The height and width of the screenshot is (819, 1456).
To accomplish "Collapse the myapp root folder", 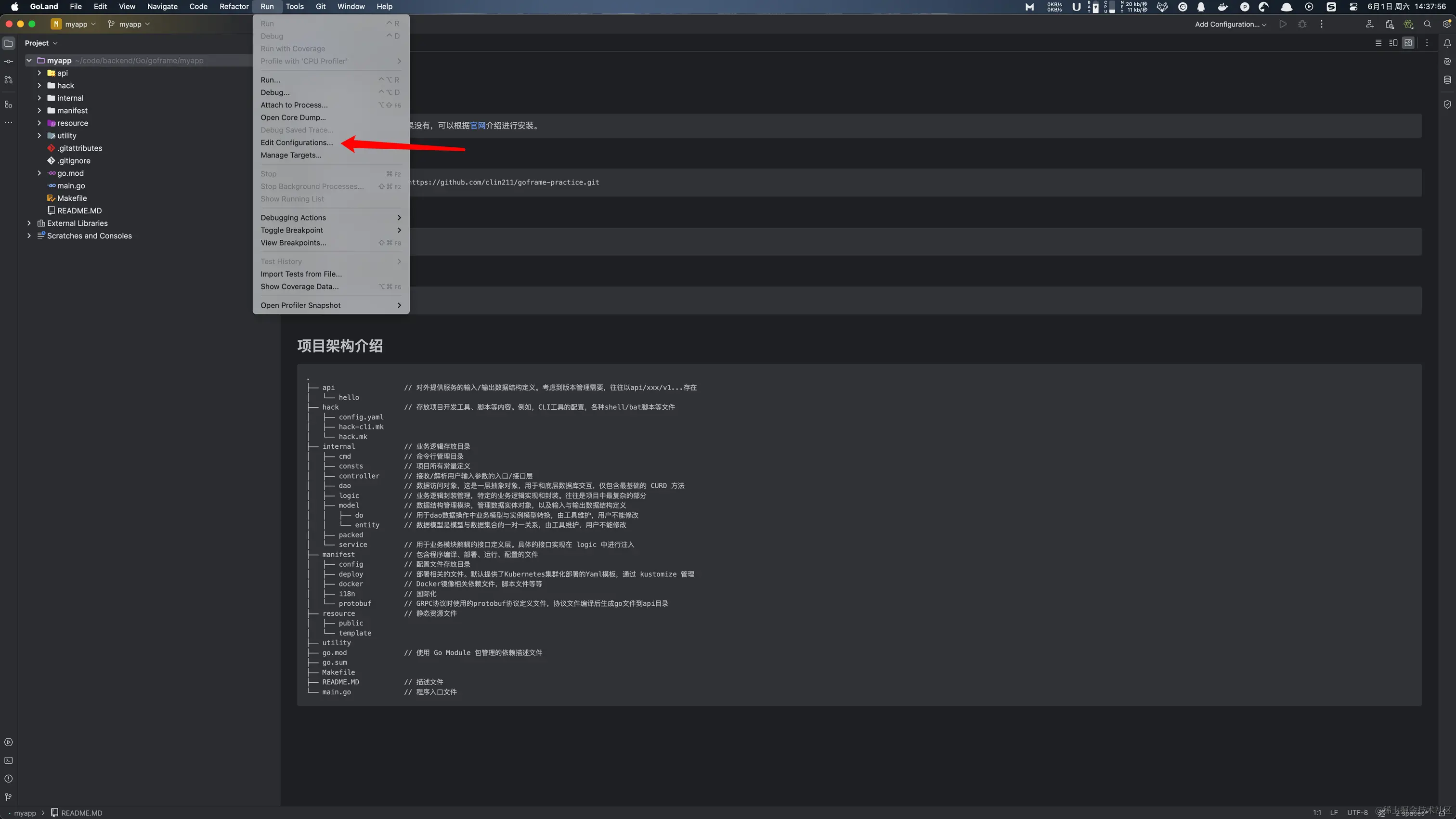I will (29, 61).
